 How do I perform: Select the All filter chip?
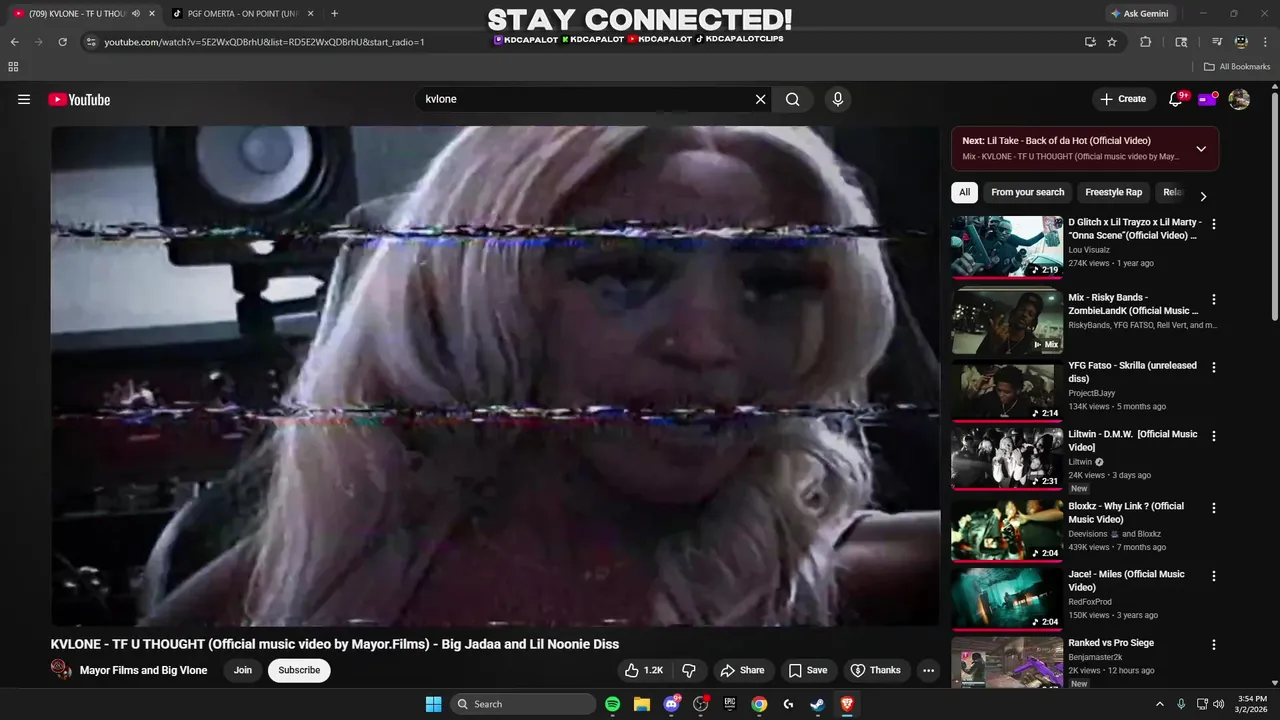pyautogui.click(x=964, y=192)
